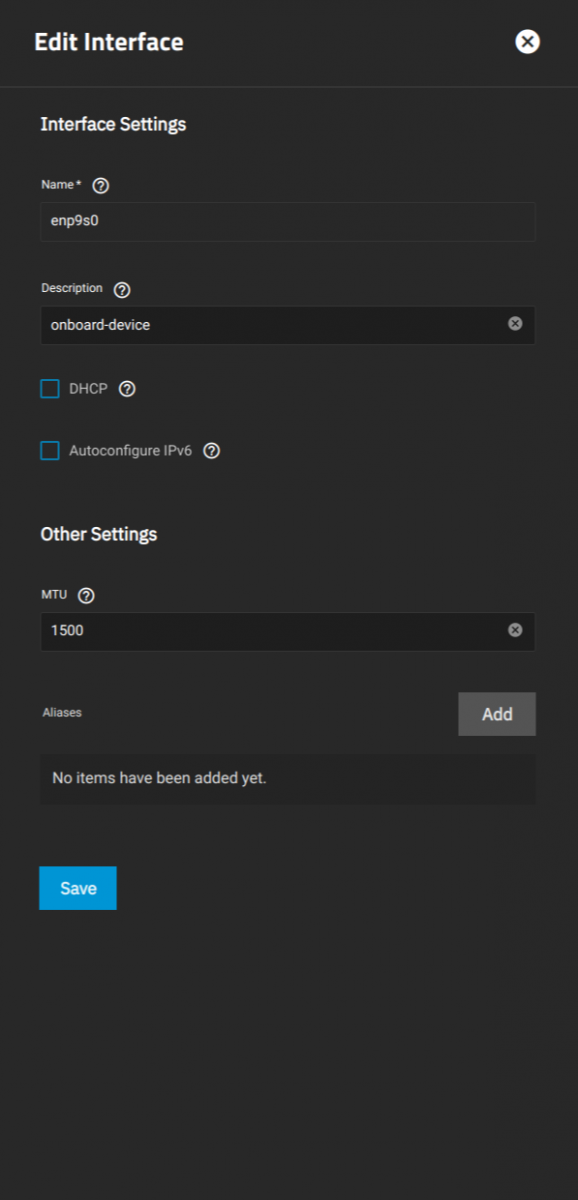Show the MTU help tooltip
The height and width of the screenshot is (1200, 578).
86,596
